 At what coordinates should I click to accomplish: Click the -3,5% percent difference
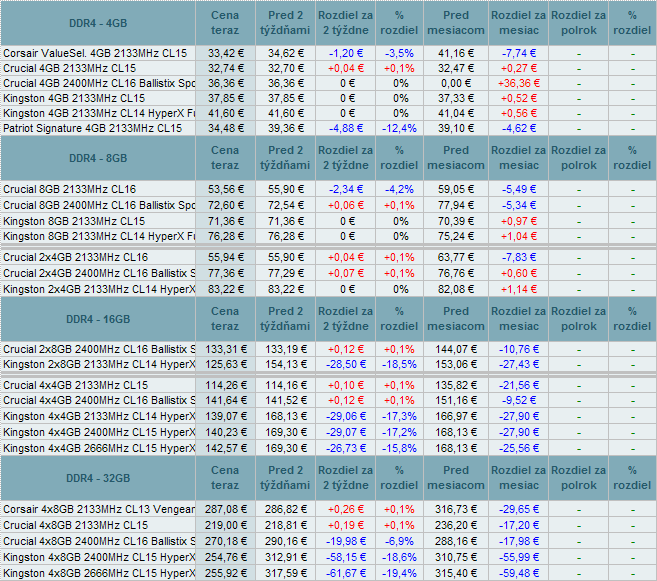(399, 53)
